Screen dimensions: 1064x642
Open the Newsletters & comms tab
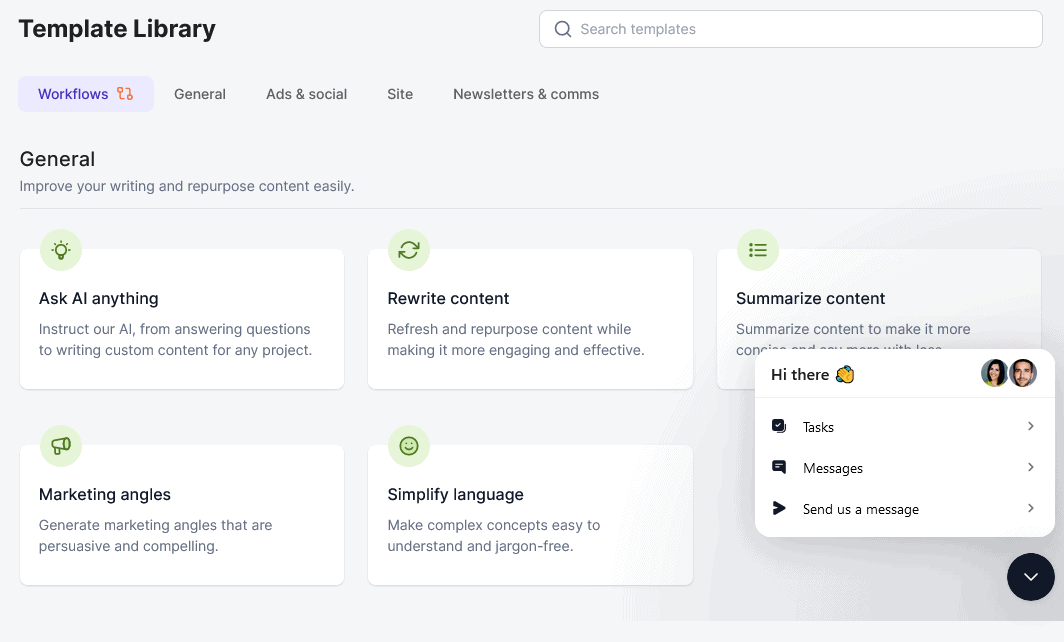click(x=525, y=94)
